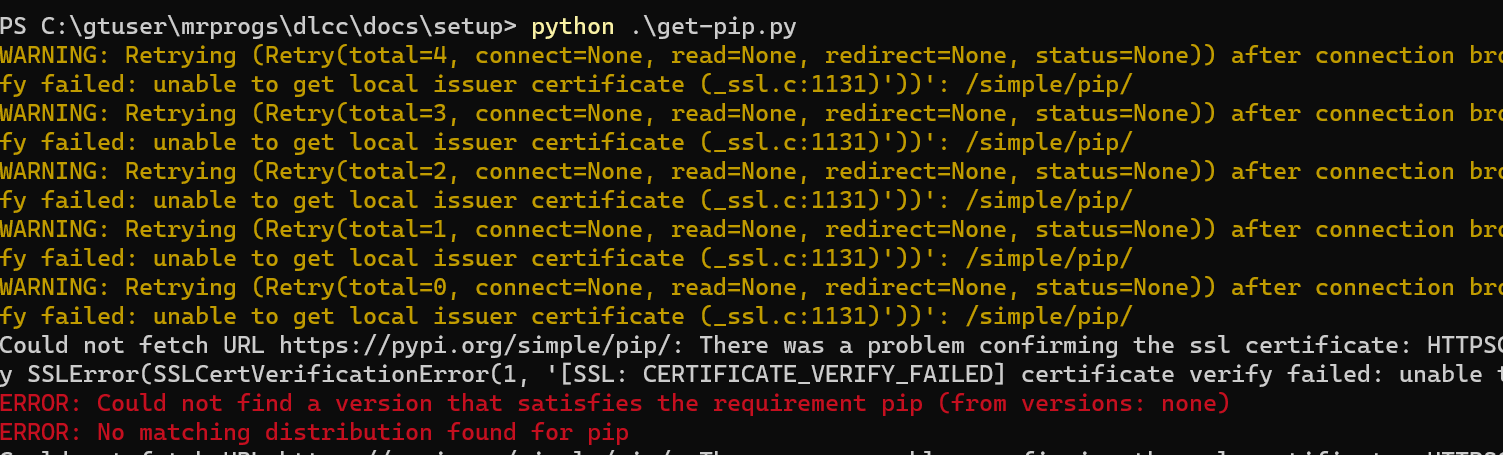Viewport: 1503px width, 455px height.
Task: Click the '(from versions: none)' text
Action: pos(1083,404)
